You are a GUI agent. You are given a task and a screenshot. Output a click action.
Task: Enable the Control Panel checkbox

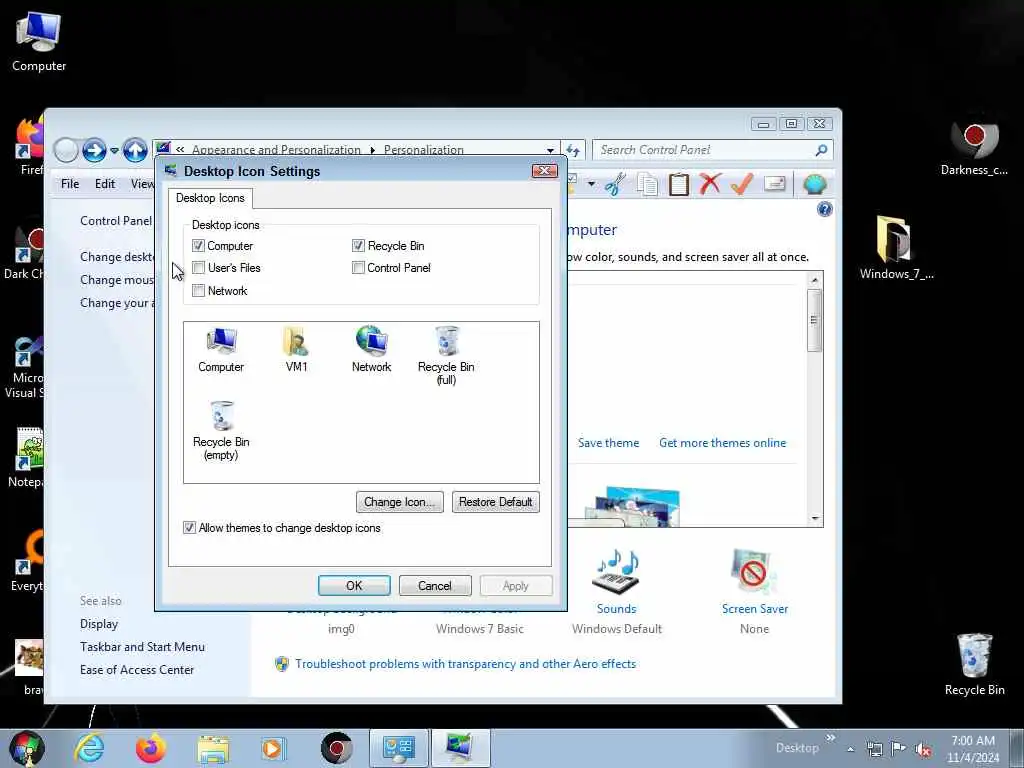(358, 268)
